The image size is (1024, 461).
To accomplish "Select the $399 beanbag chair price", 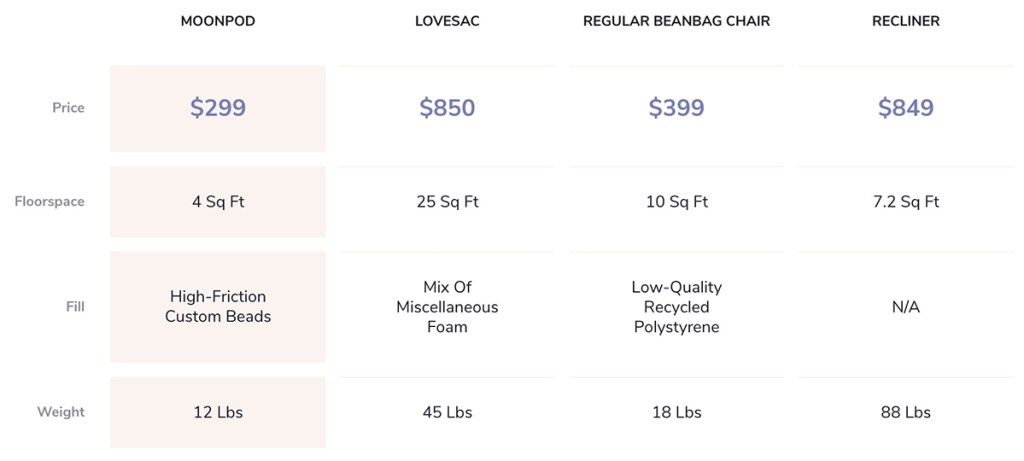I will click(676, 108).
